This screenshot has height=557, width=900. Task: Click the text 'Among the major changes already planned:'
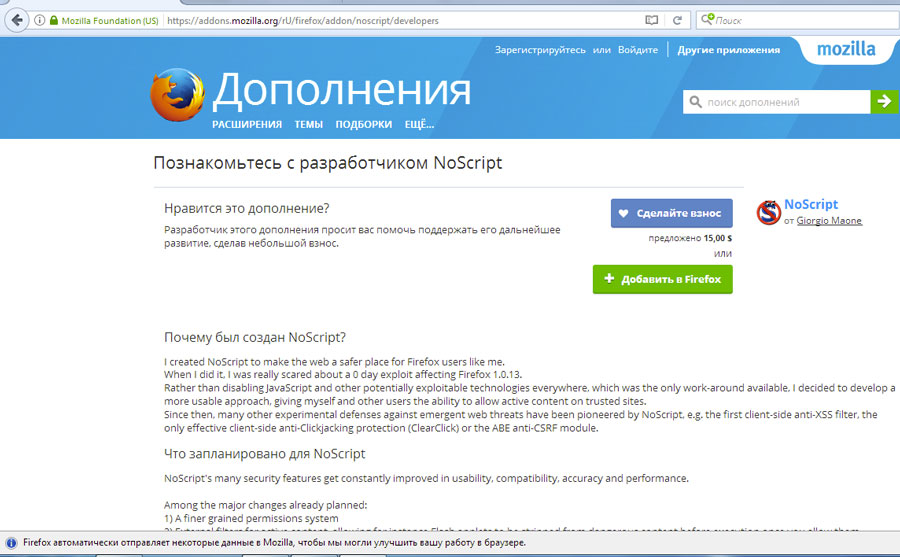point(265,505)
